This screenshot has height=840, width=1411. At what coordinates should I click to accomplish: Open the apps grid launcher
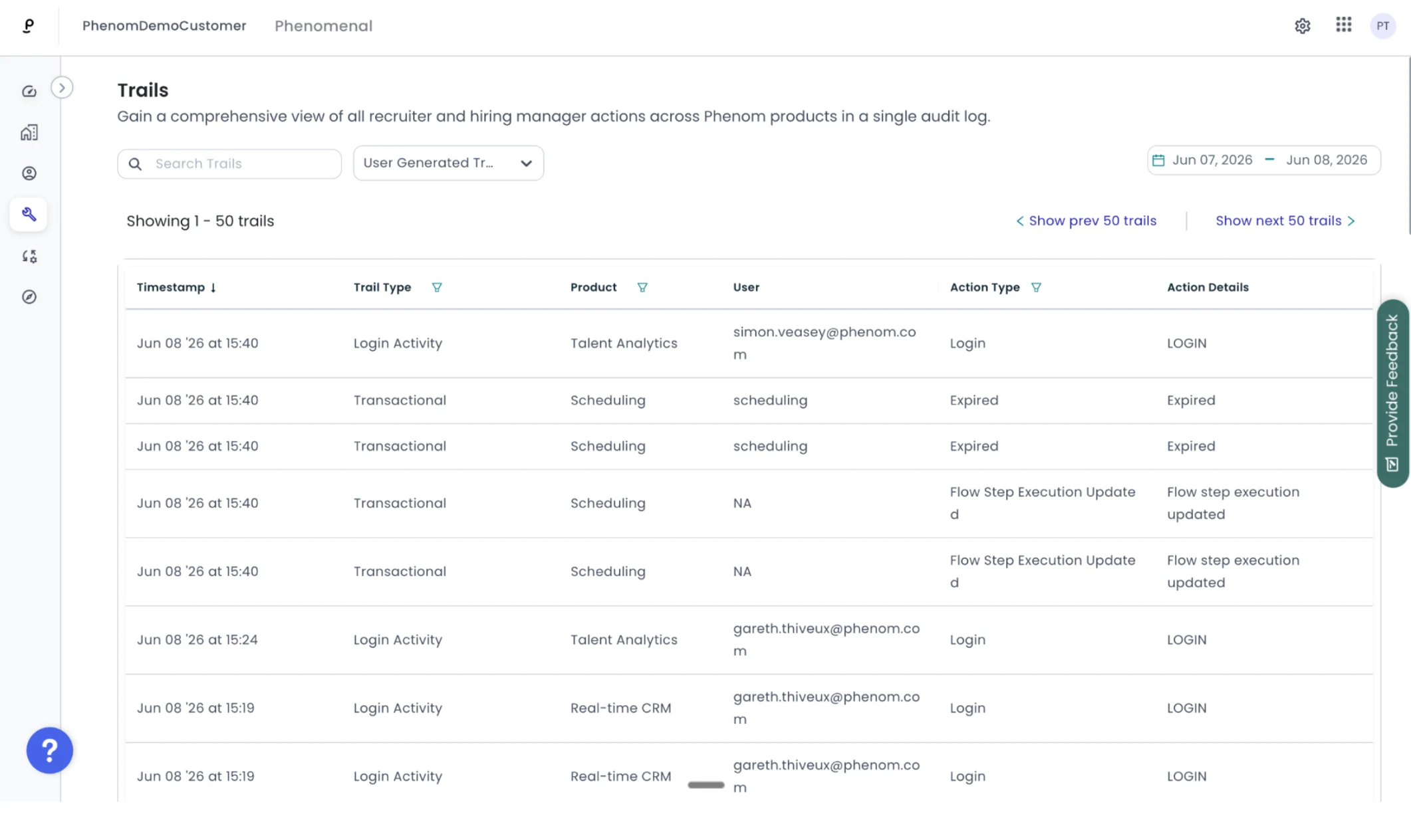point(1343,25)
